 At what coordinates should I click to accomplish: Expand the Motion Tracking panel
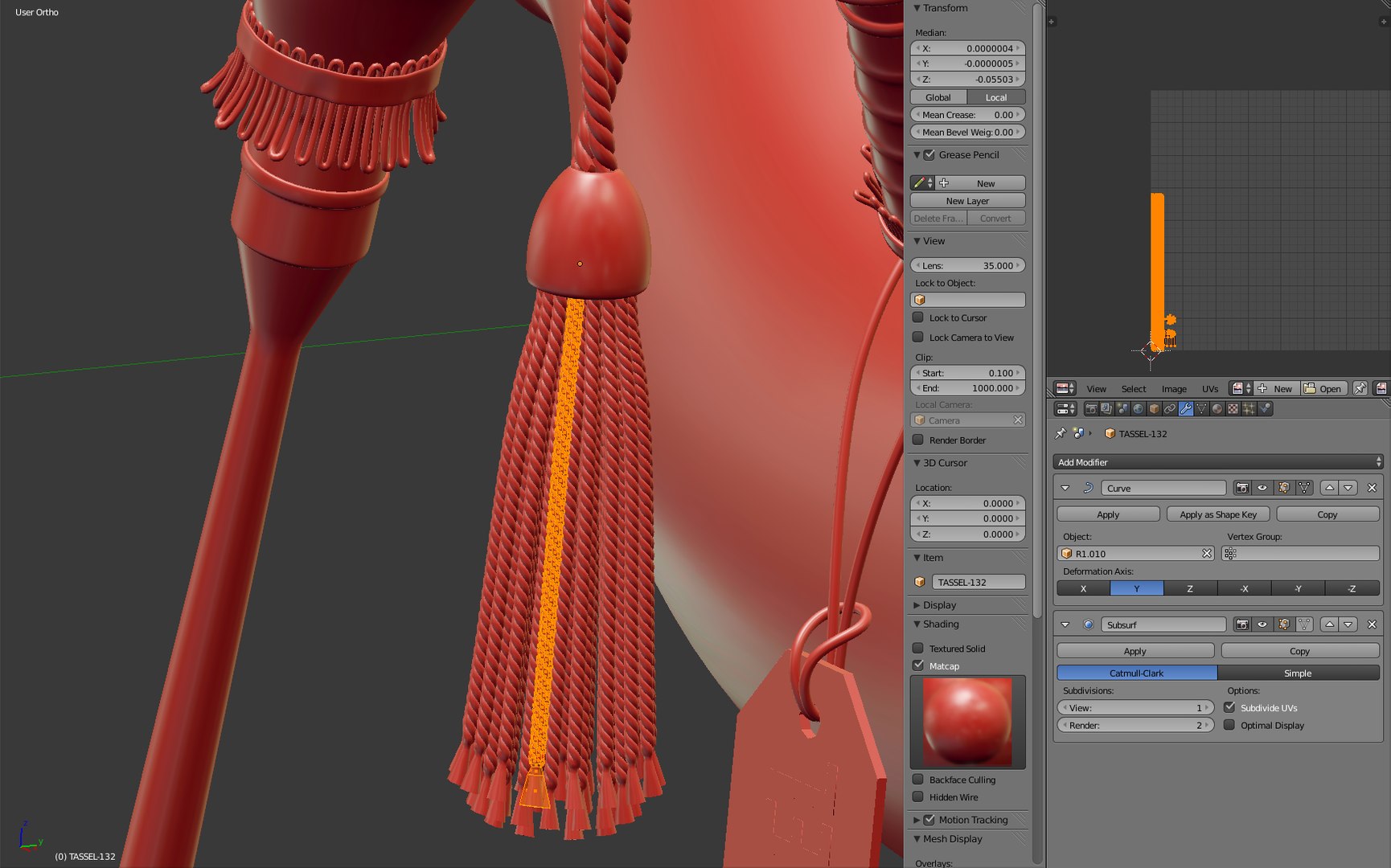(x=917, y=820)
